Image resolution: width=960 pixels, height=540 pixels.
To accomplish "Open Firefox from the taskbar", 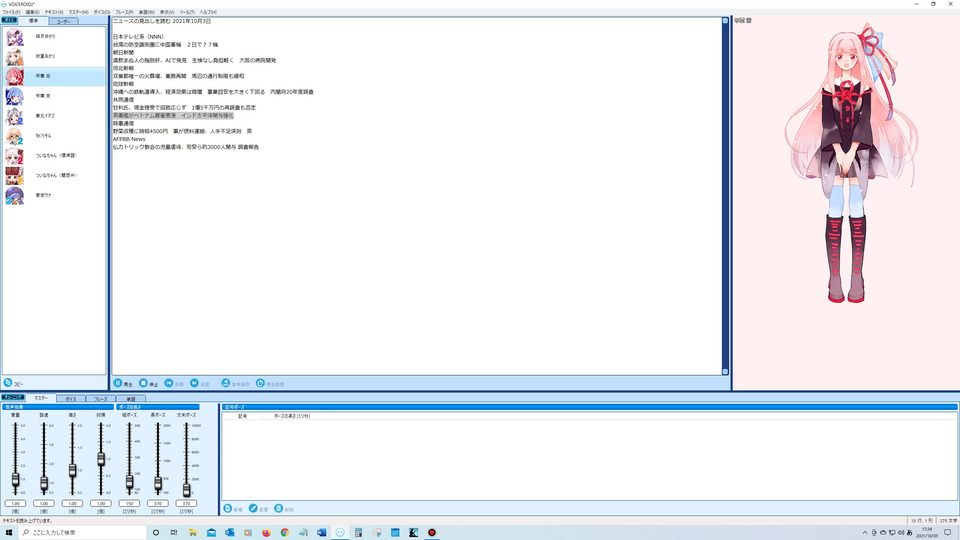I will coord(266,533).
